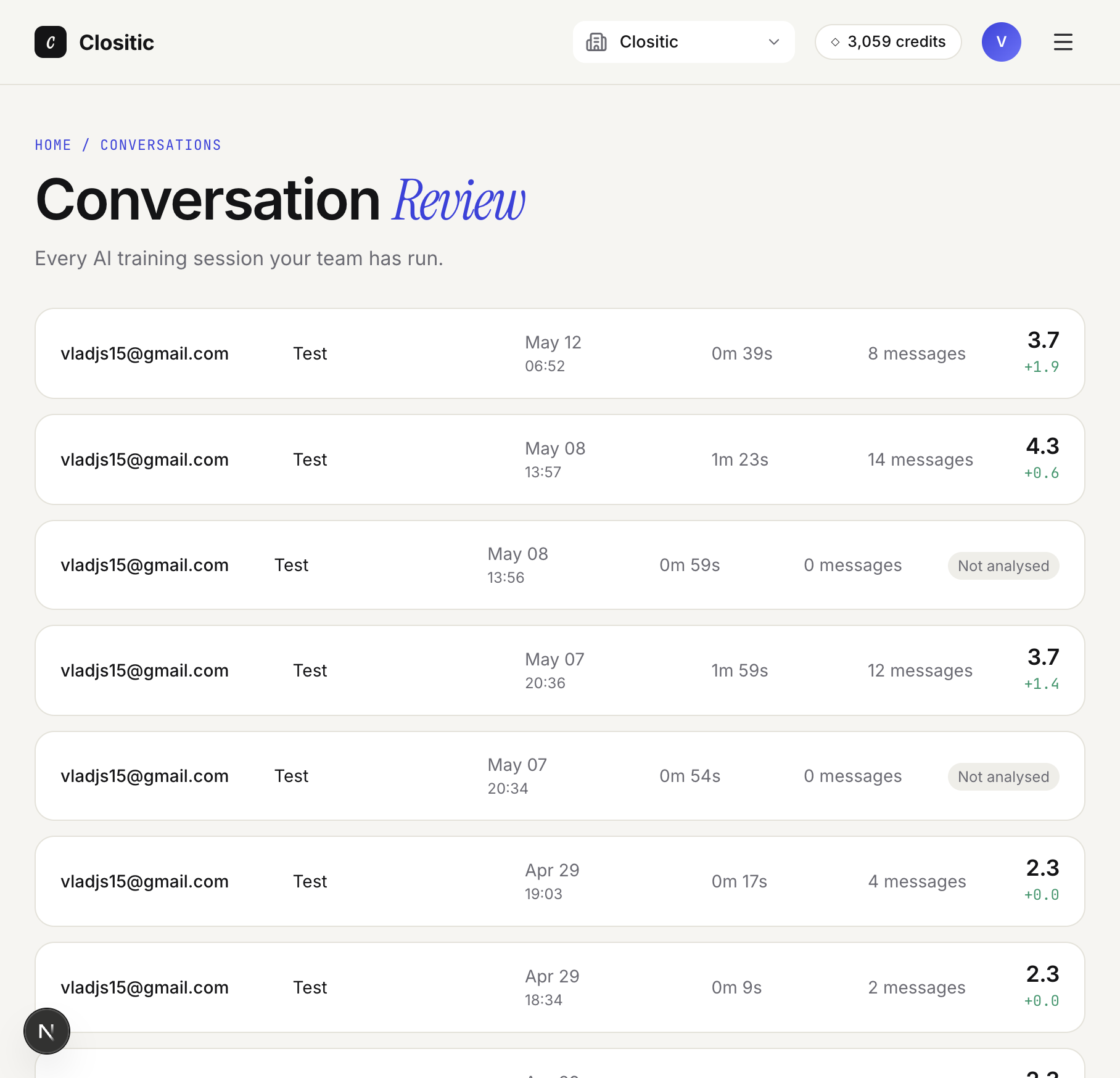This screenshot has width=1120, height=1078.
Task: Open the Apr 29 19:03 conversation
Action: 560,881
